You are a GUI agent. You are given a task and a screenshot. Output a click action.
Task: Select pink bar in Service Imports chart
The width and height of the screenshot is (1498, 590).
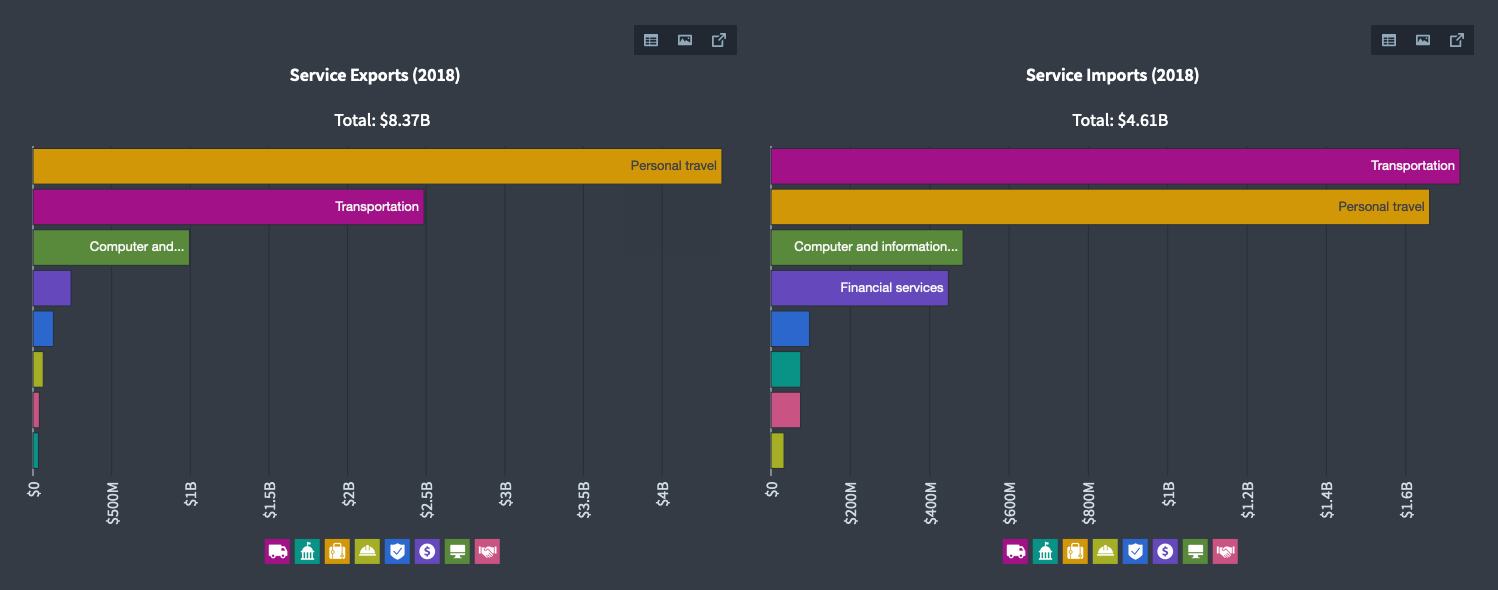point(786,410)
